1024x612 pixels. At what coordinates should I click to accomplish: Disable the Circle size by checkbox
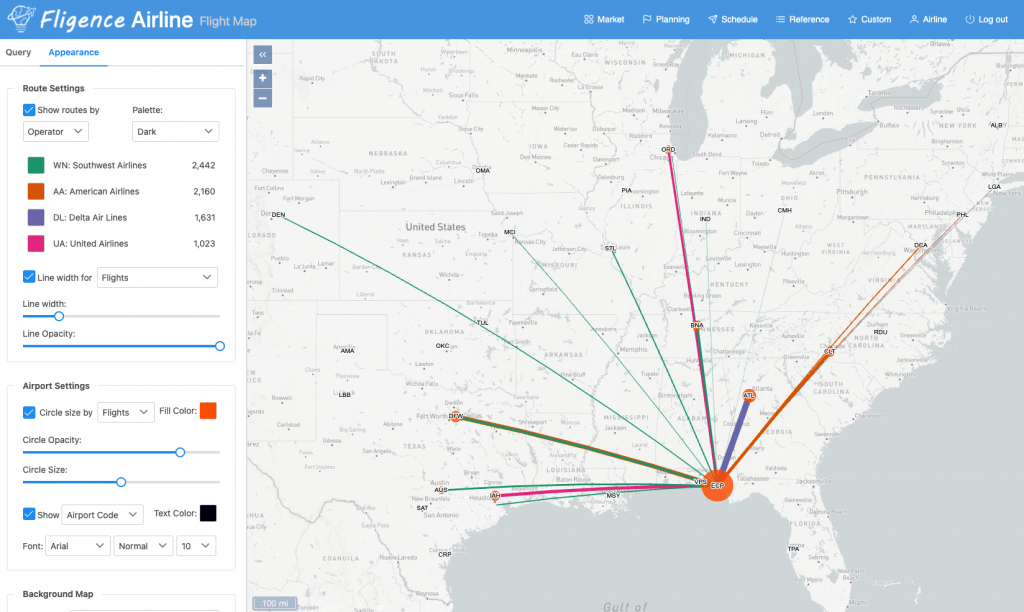pos(29,412)
